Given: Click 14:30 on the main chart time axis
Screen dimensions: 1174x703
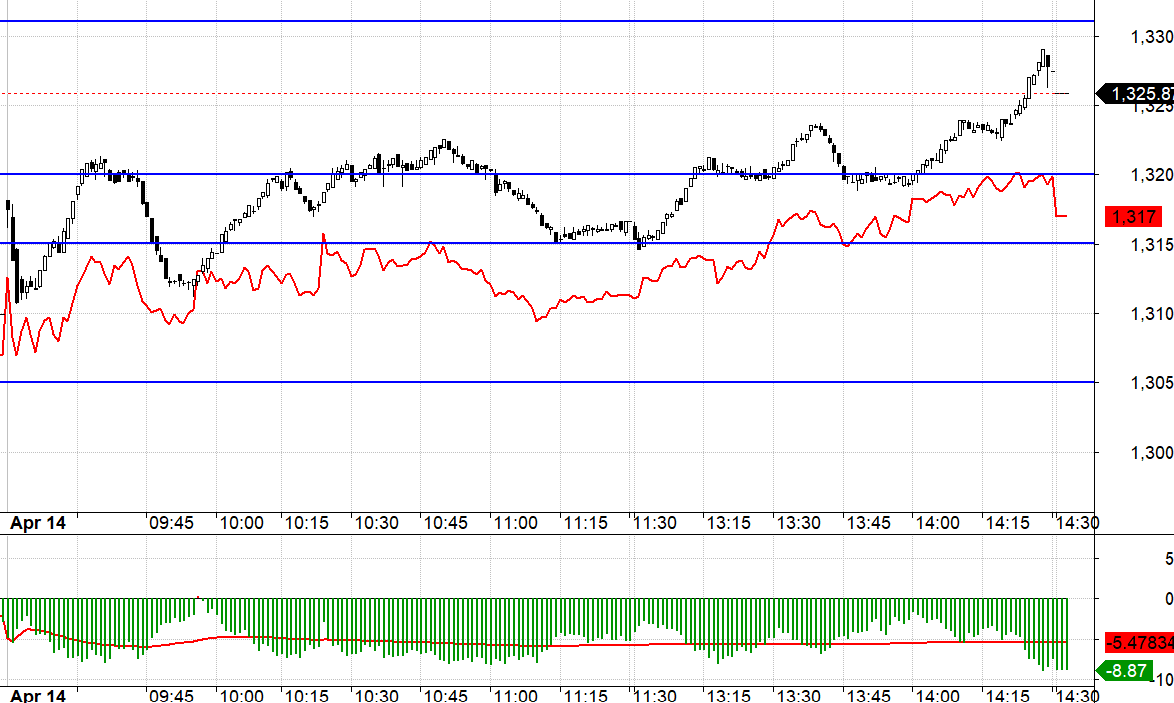Looking at the screenshot, I should (1078, 523).
